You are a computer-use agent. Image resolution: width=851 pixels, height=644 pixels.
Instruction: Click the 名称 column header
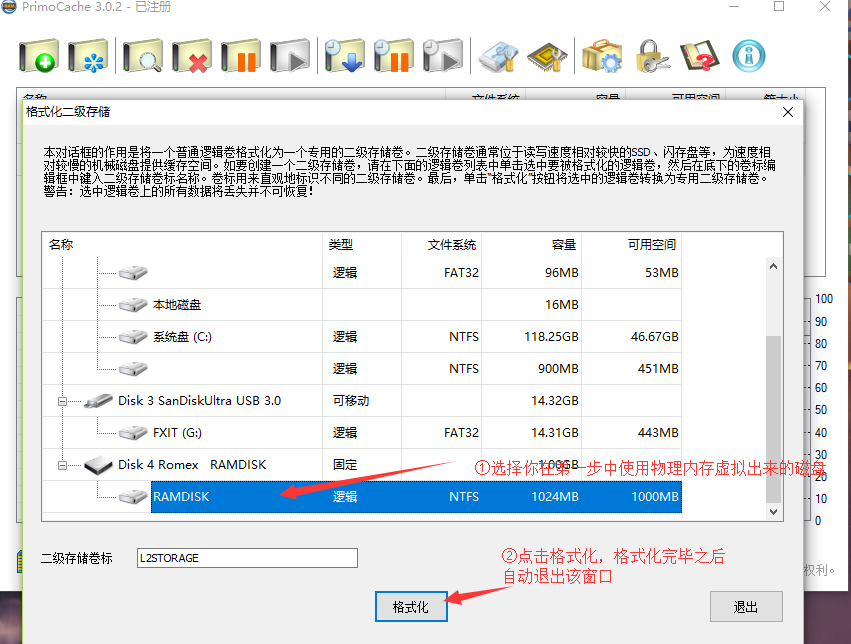[x=183, y=245]
